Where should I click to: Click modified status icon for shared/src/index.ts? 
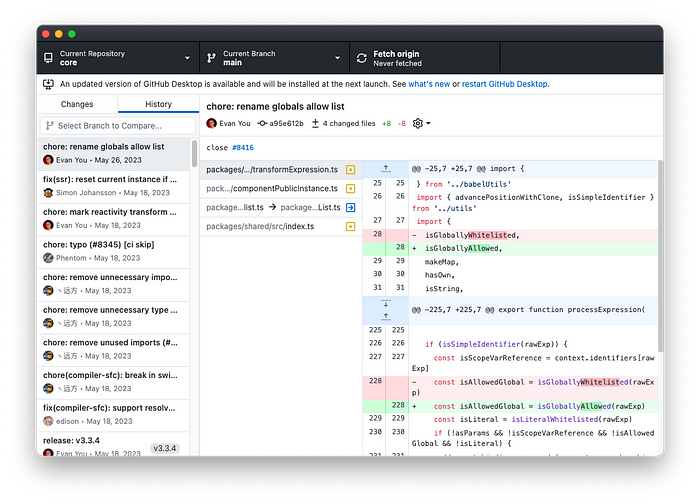point(351,226)
